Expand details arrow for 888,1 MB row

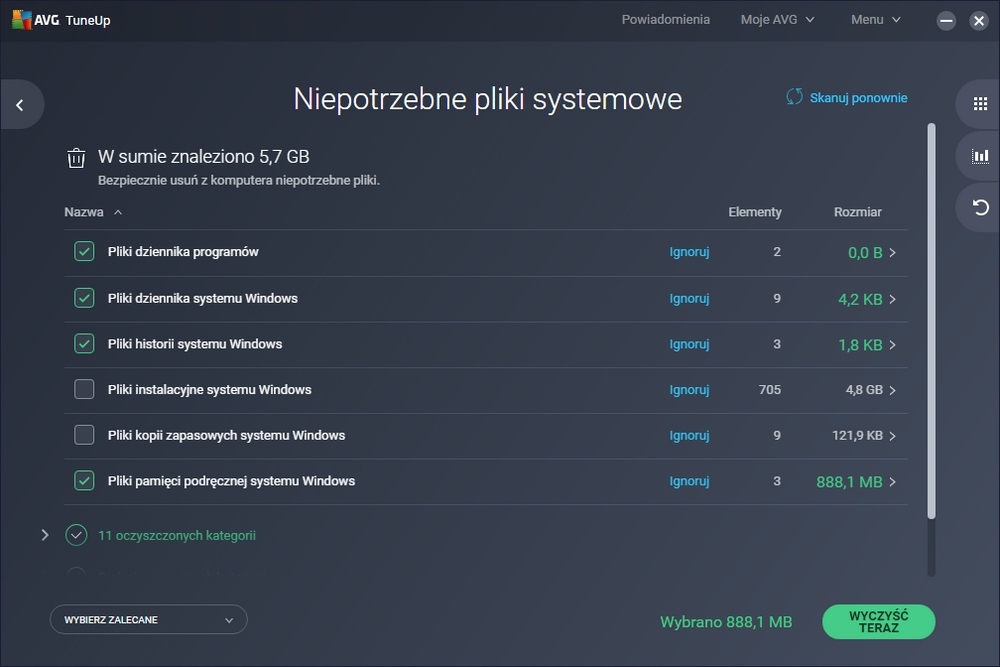[893, 482]
